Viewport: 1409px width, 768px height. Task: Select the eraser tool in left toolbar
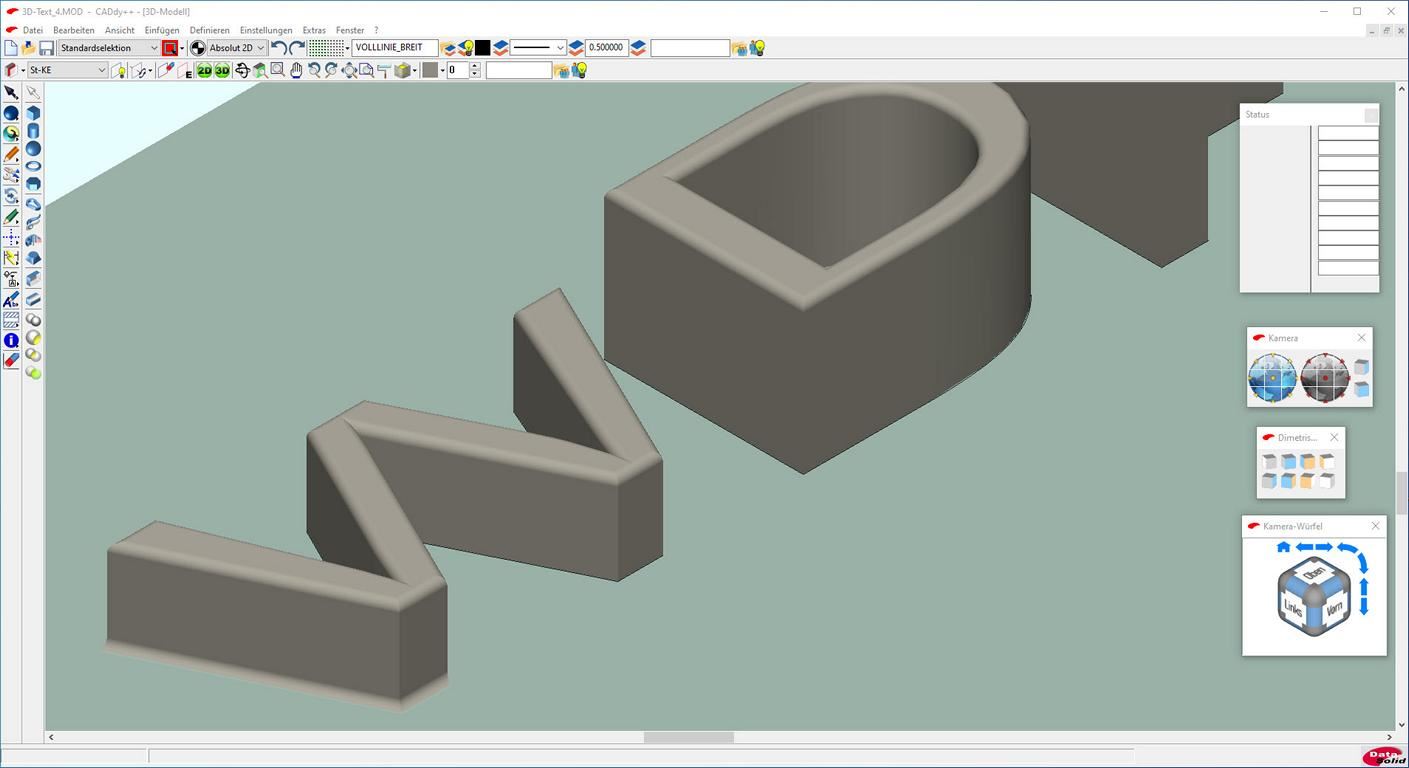(11, 360)
